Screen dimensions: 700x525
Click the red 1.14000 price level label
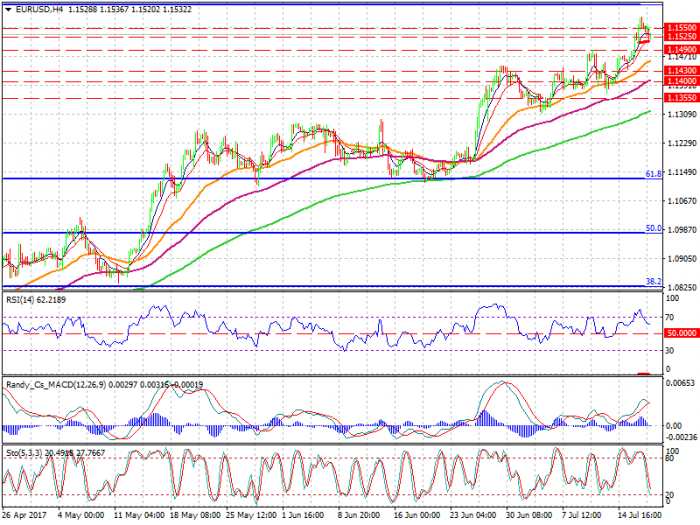(x=682, y=81)
